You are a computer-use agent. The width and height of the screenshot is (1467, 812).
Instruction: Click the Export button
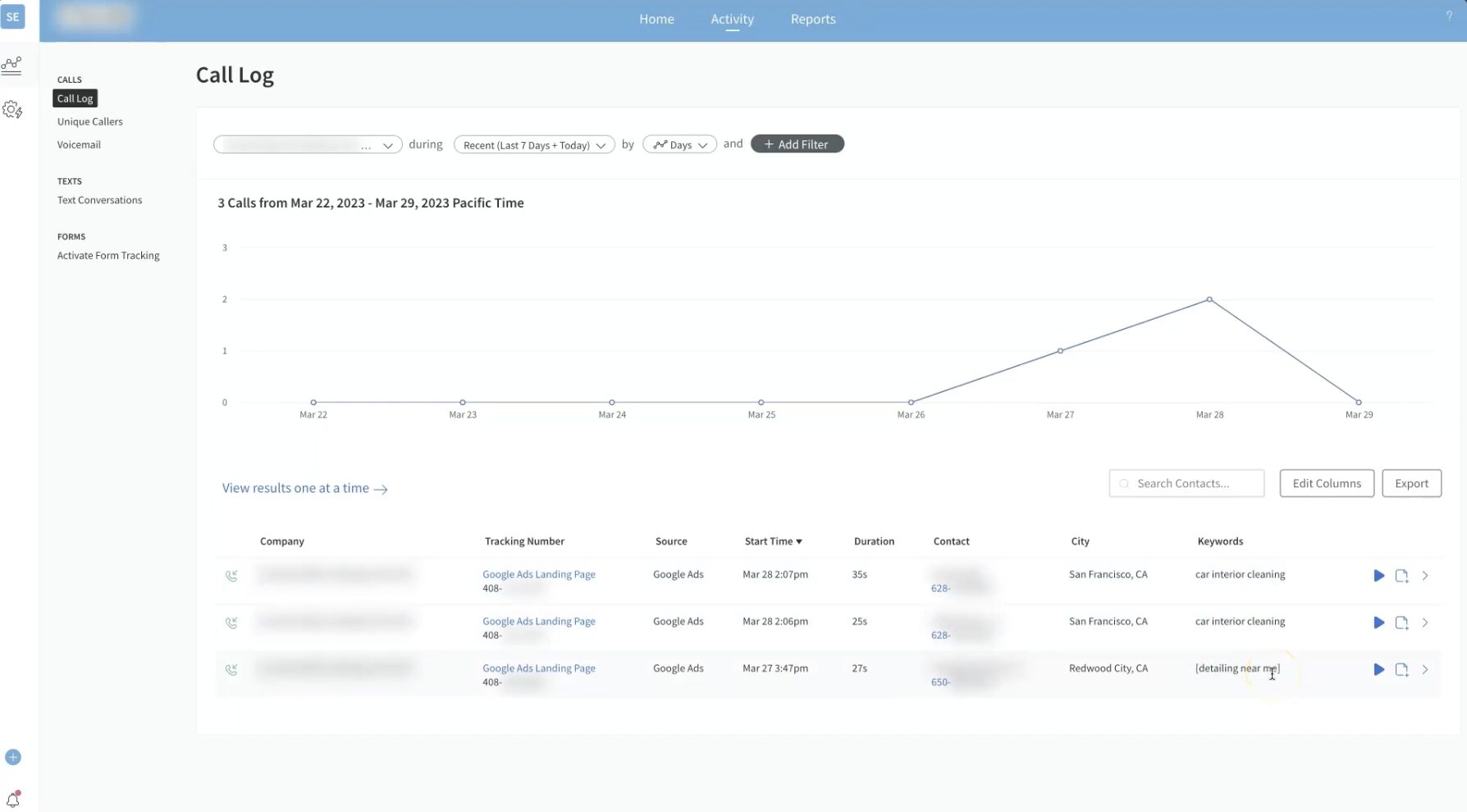coord(1411,483)
